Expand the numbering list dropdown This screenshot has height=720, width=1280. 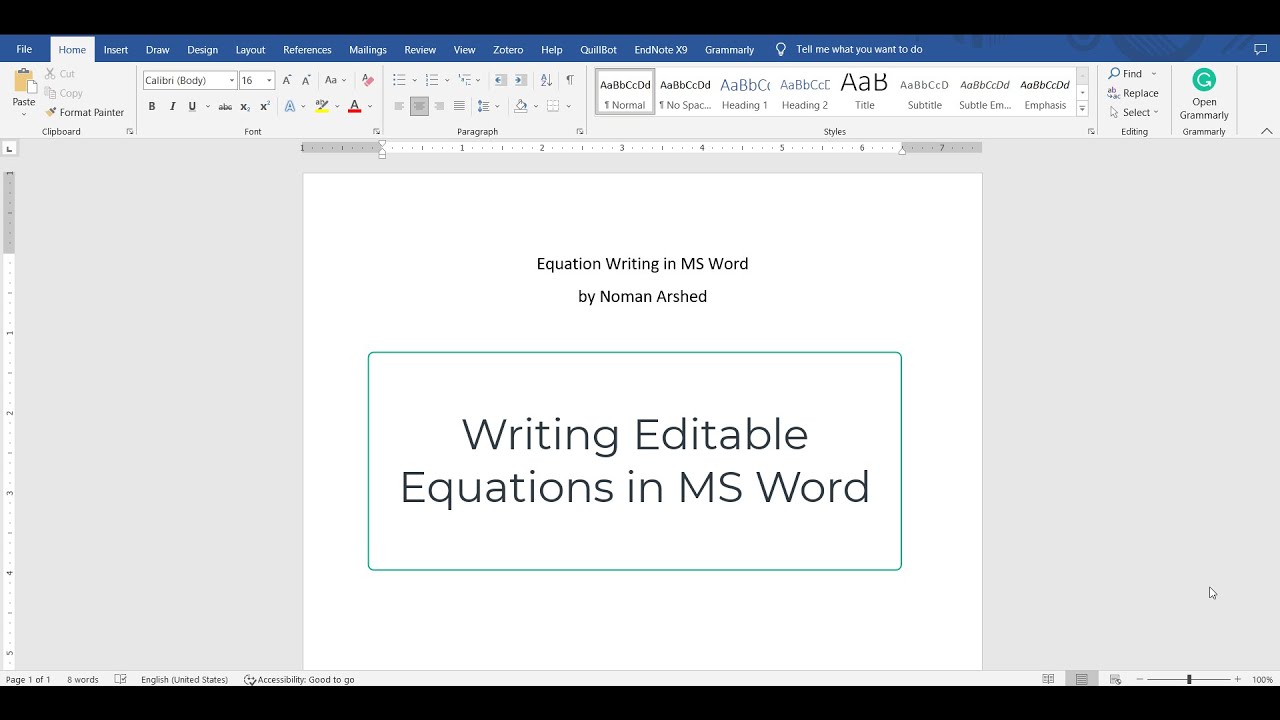[447, 80]
